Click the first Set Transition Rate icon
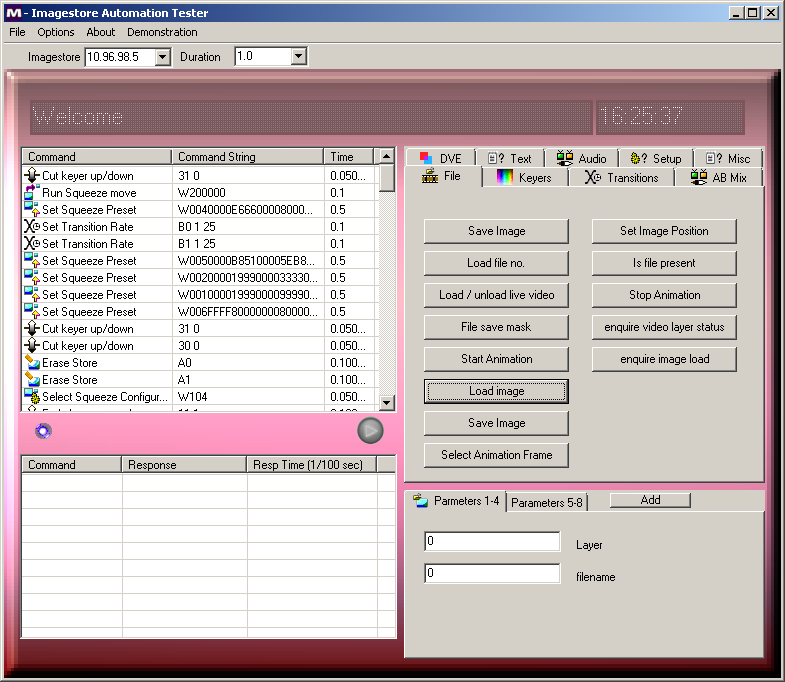This screenshot has height=682, width=785. coord(31,227)
